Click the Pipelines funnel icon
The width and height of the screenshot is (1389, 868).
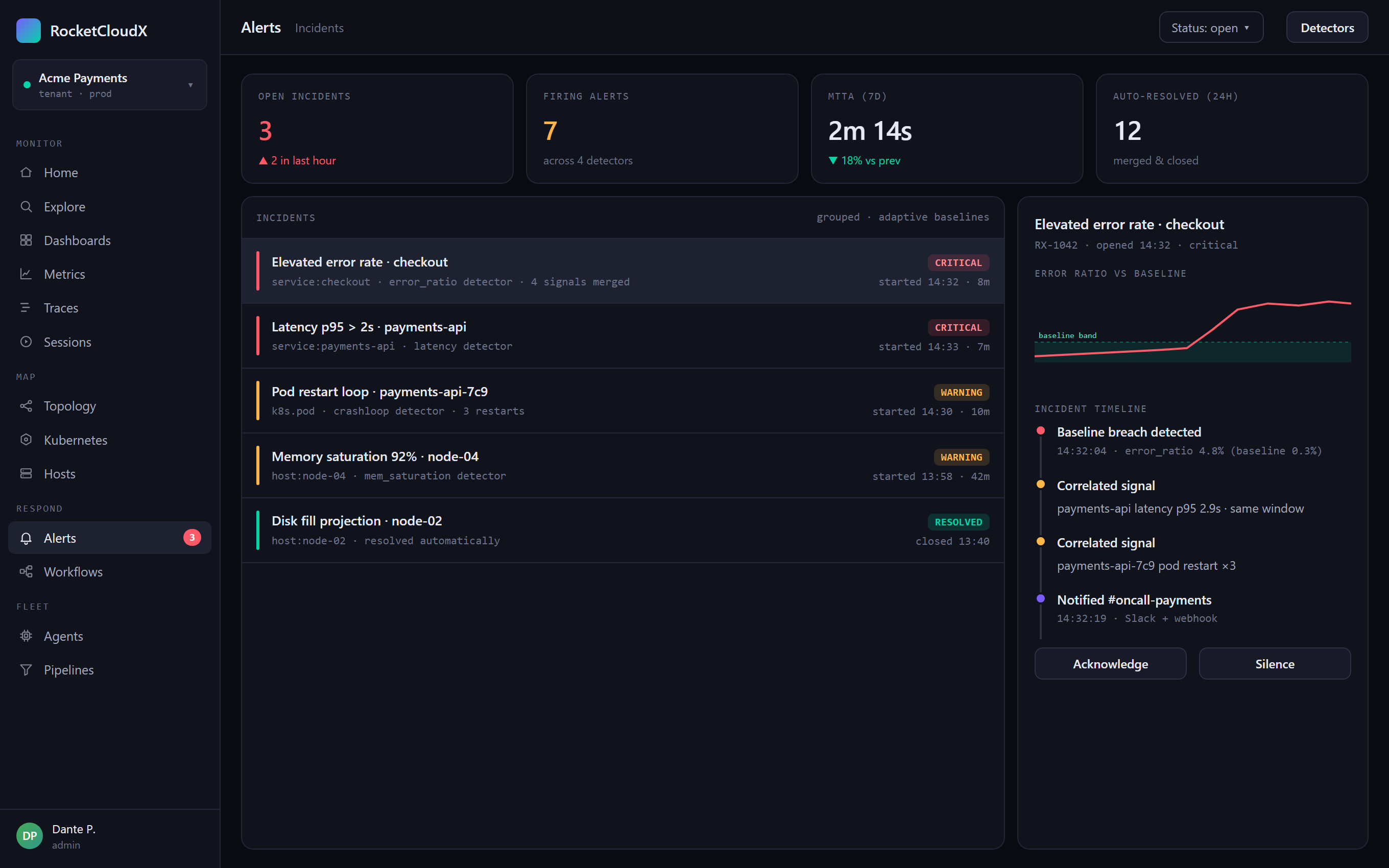click(26, 670)
